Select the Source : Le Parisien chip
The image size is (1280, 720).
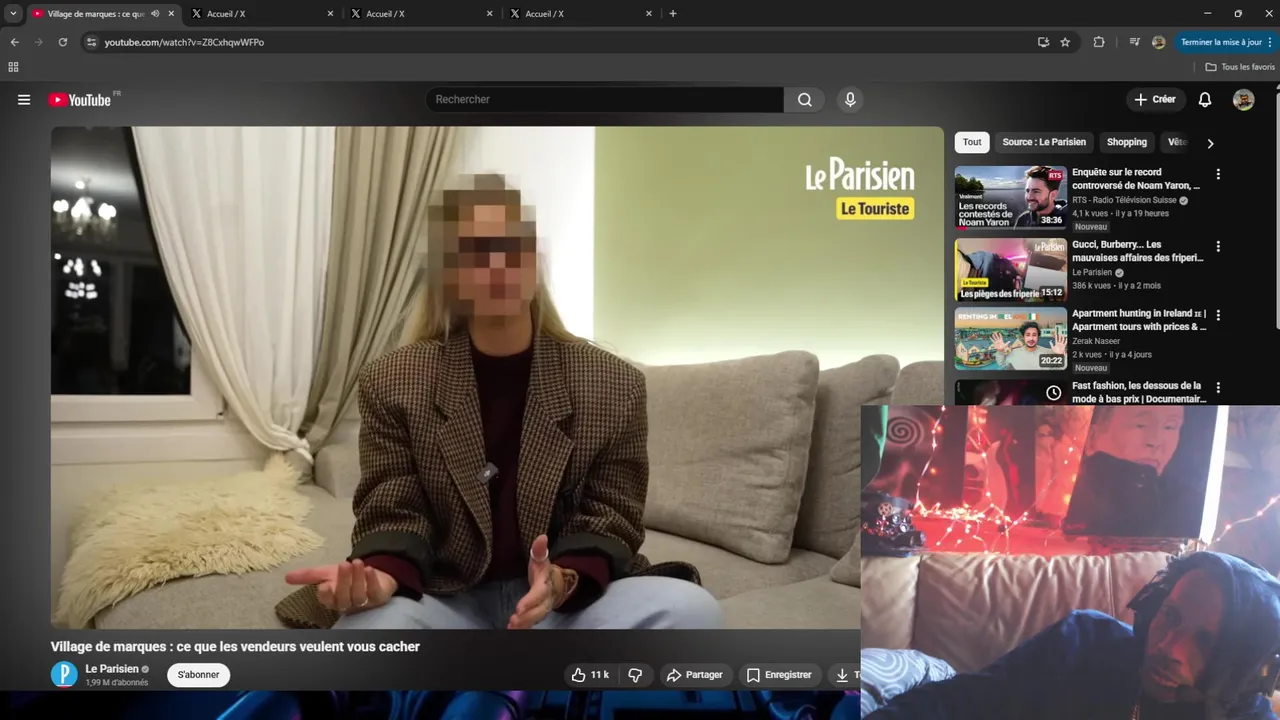[1044, 142]
